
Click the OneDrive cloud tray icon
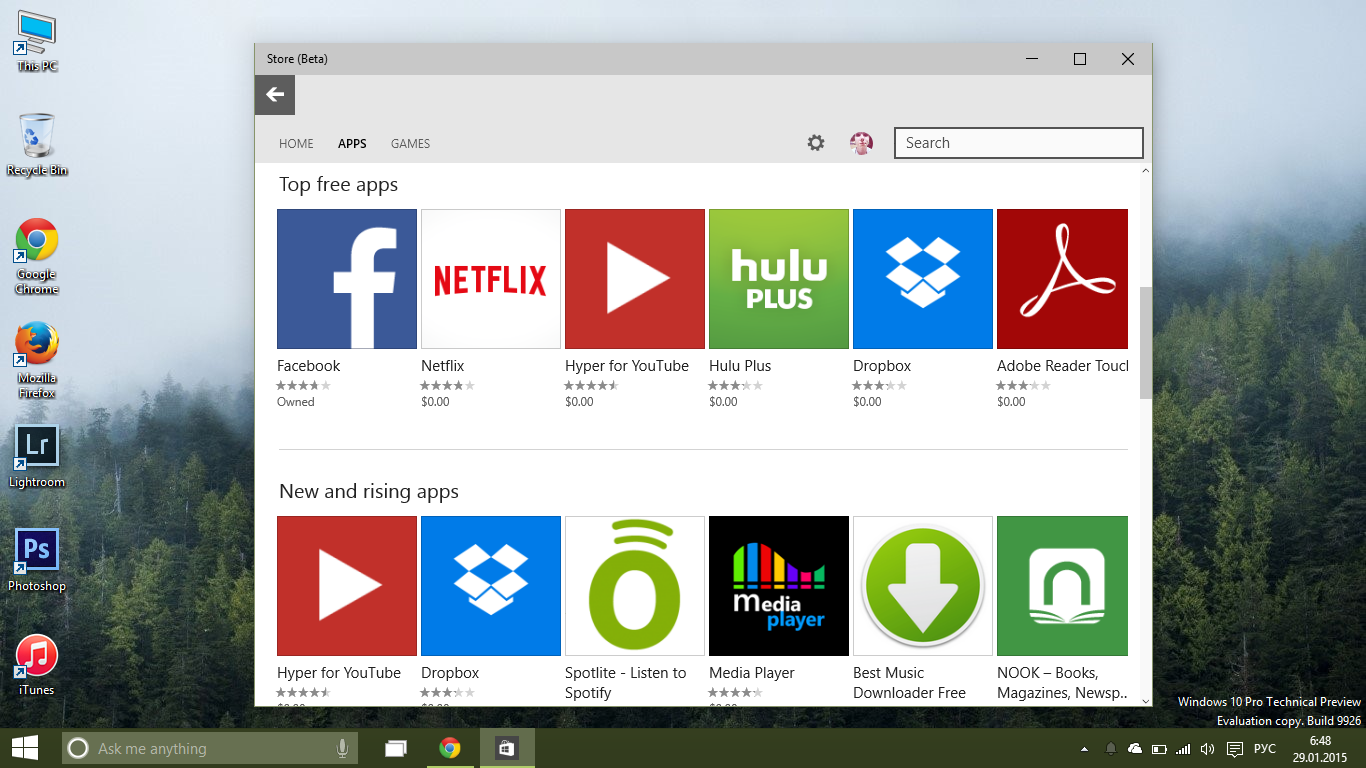(1135, 749)
